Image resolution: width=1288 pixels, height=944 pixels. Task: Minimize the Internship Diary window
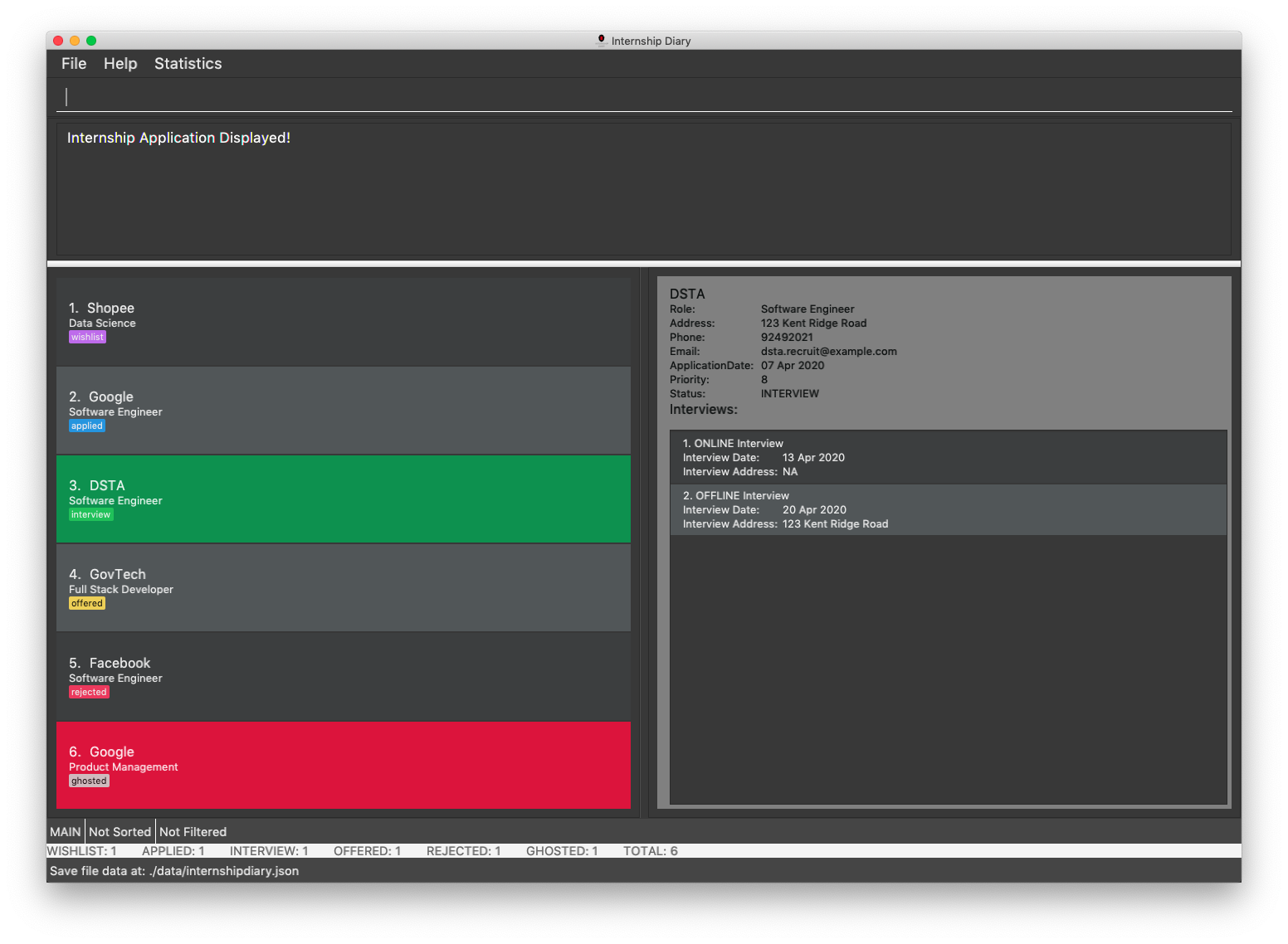[75, 41]
